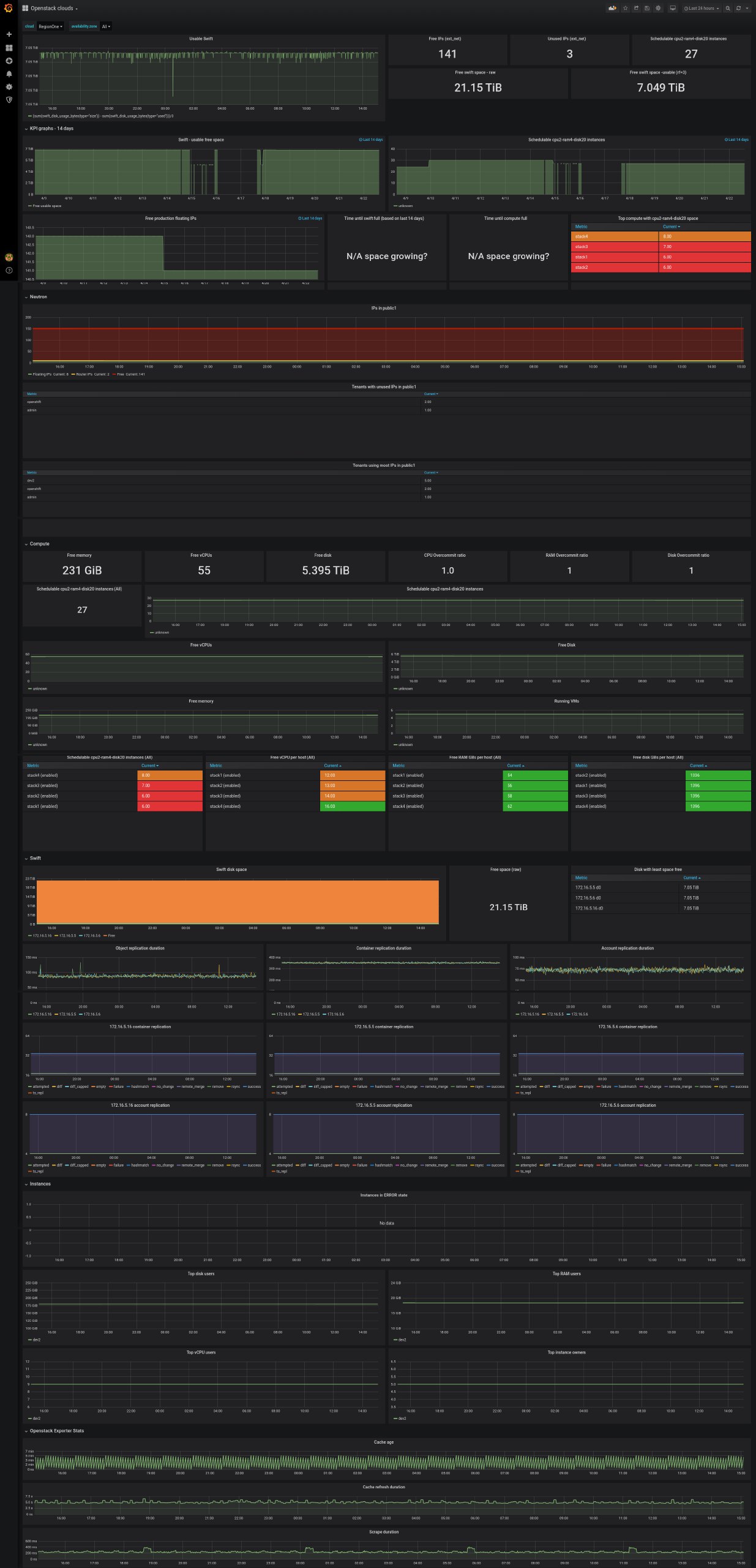The image size is (756, 1568).
Task: Open the Explore compass icon
Action: 9,61
